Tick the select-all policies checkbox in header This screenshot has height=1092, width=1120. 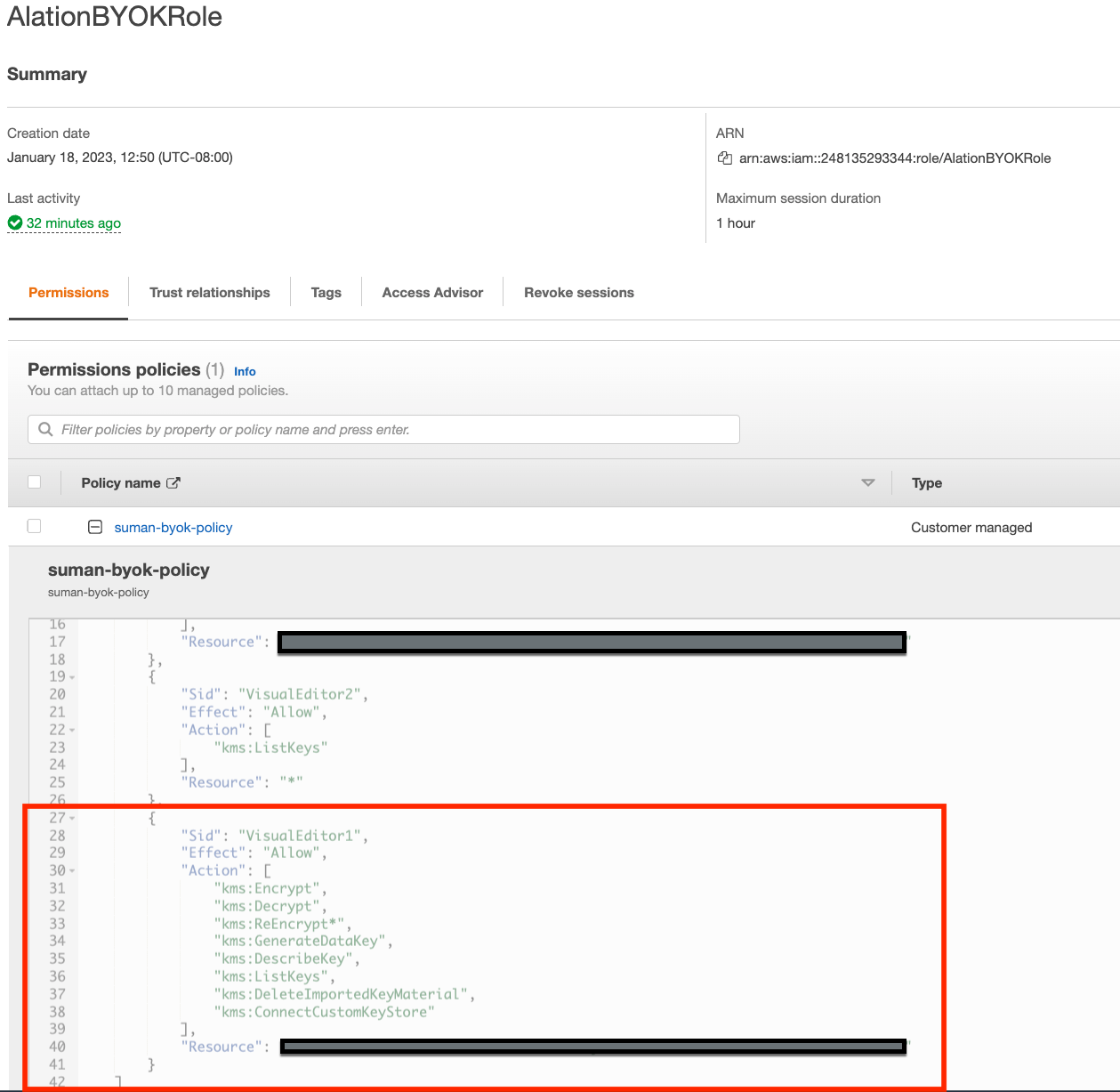35,481
